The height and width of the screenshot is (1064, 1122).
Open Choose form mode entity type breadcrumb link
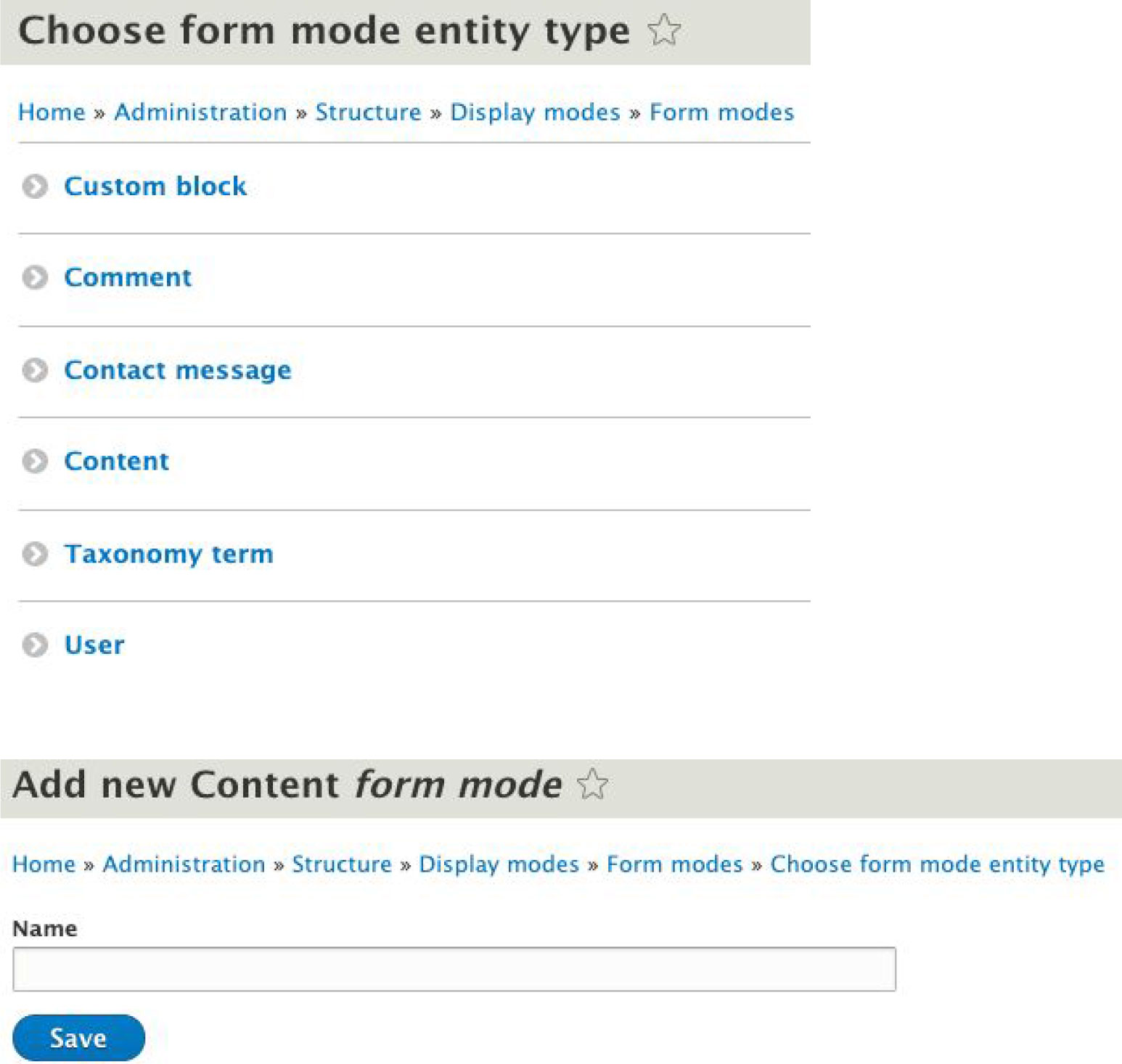click(x=937, y=864)
